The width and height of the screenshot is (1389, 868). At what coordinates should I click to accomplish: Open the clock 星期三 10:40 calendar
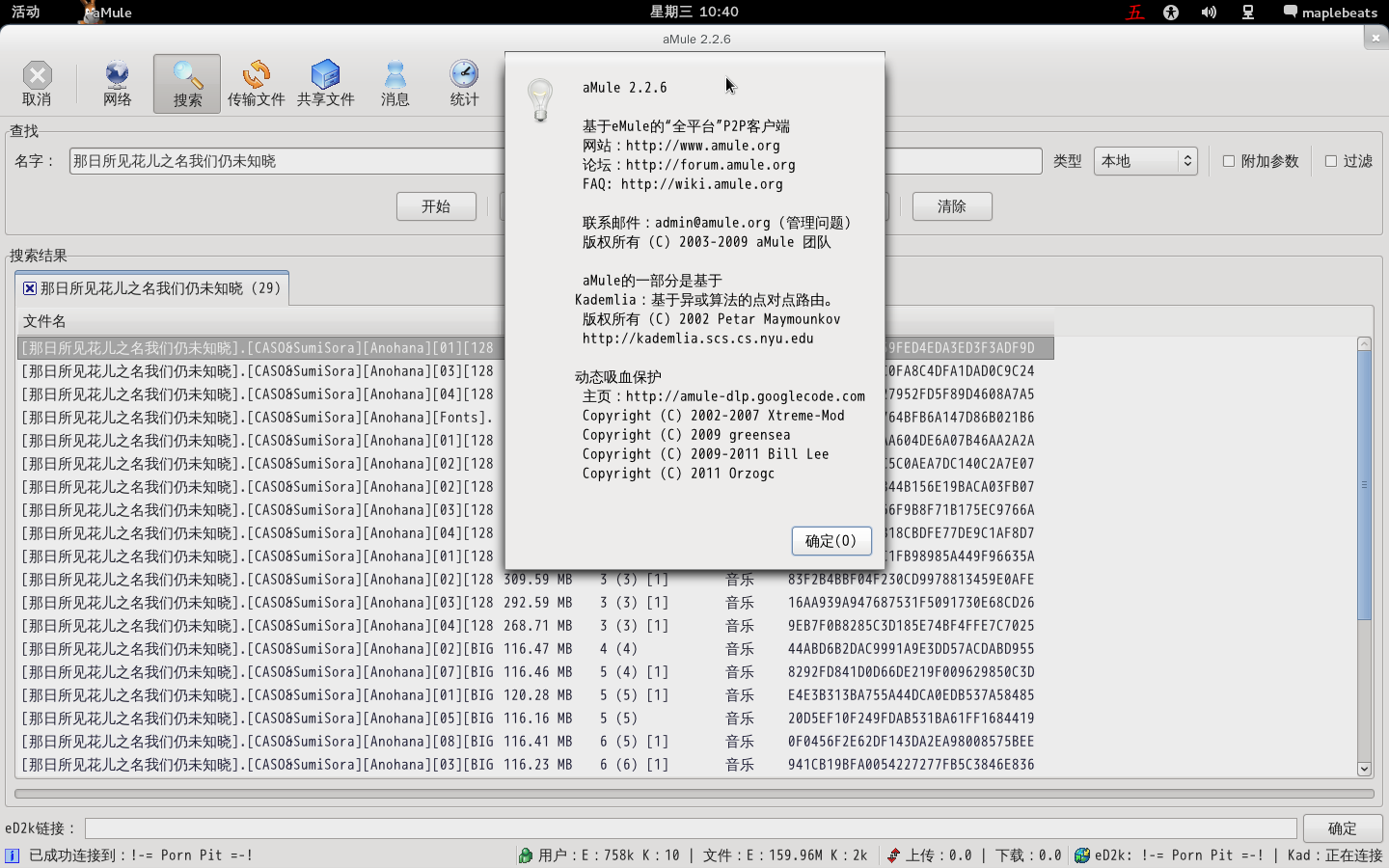coord(694,12)
